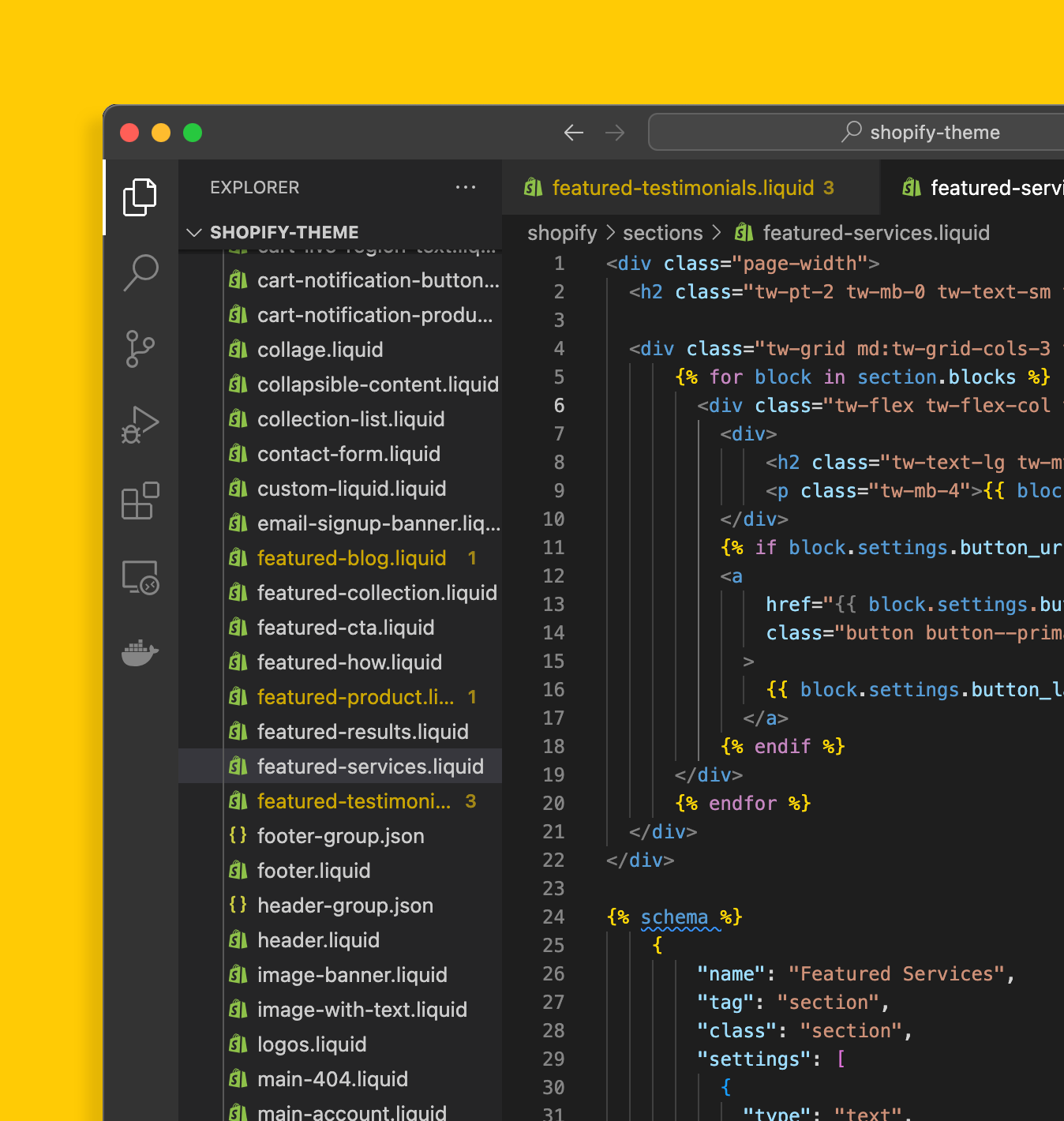Open collapsible-content.liquid file
Screen dimensions: 1064x1121
tap(340, 384)
